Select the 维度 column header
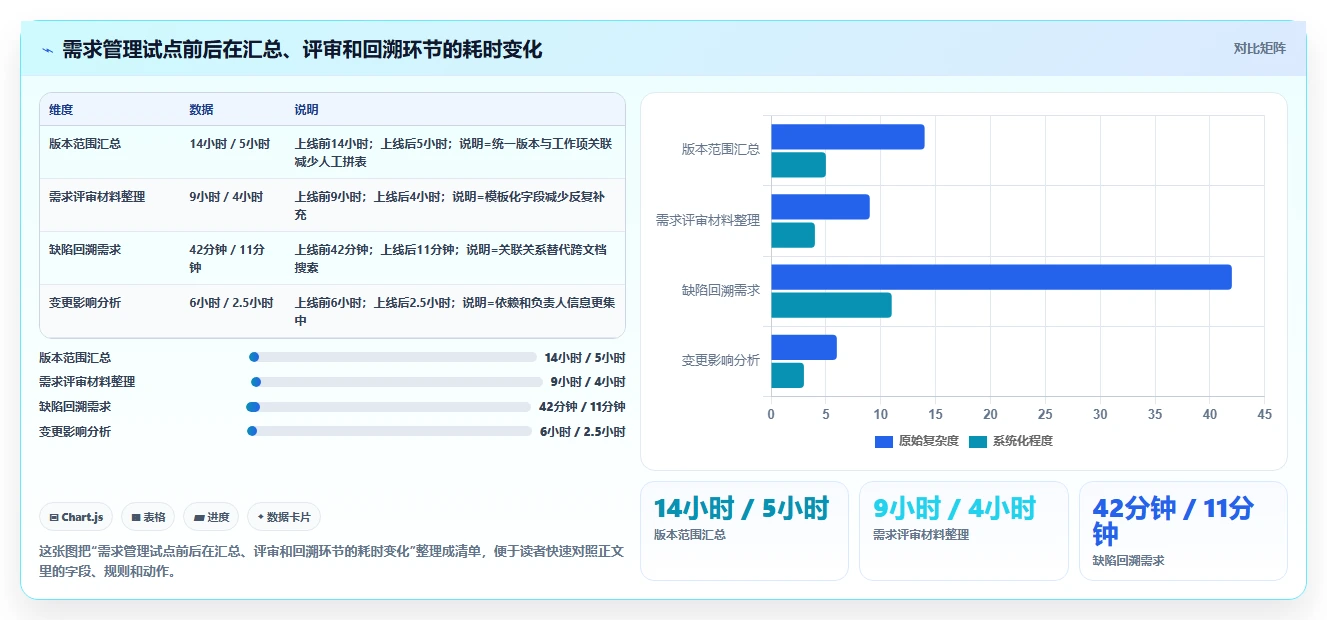 [61, 110]
